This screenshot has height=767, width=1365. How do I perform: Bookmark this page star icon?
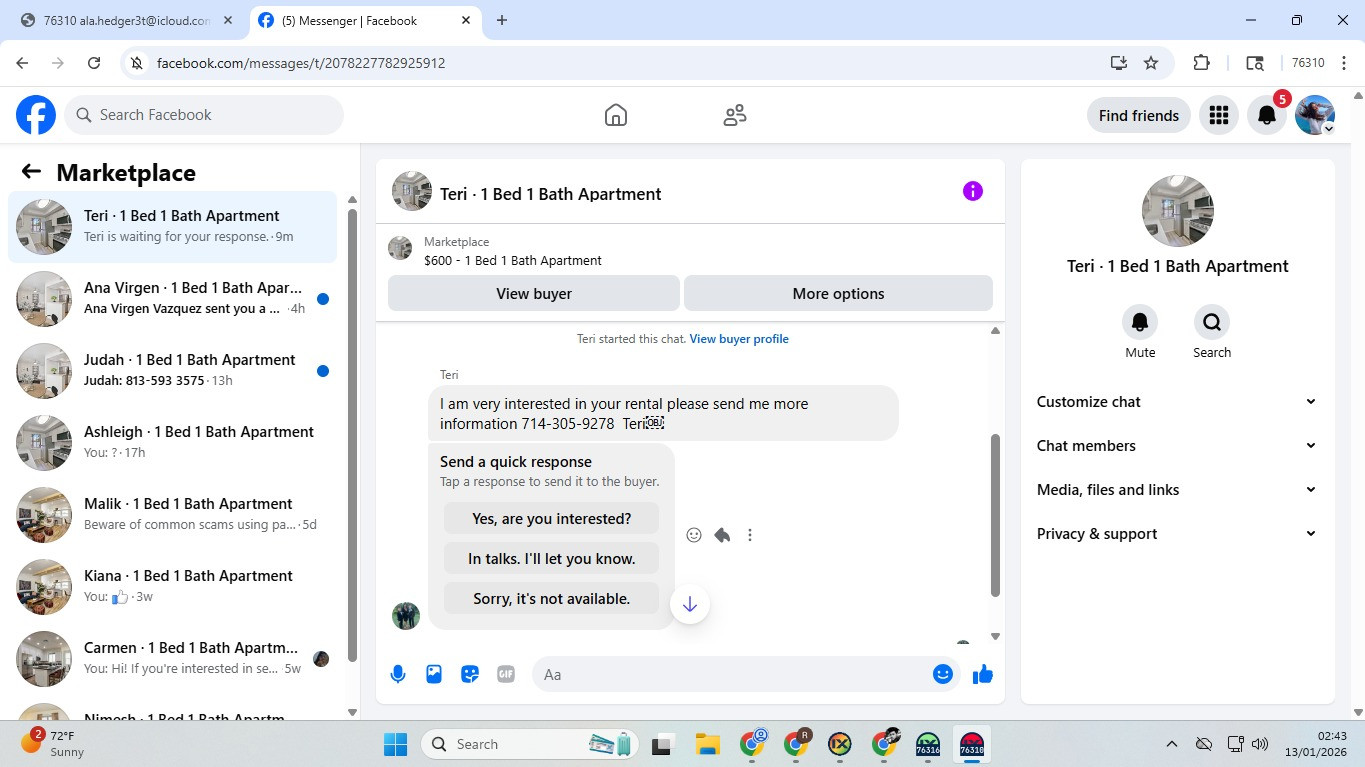[1151, 63]
